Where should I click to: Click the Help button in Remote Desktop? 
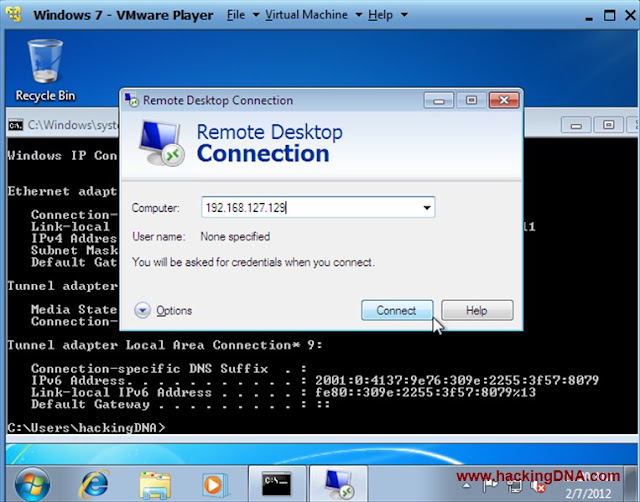click(477, 311)
